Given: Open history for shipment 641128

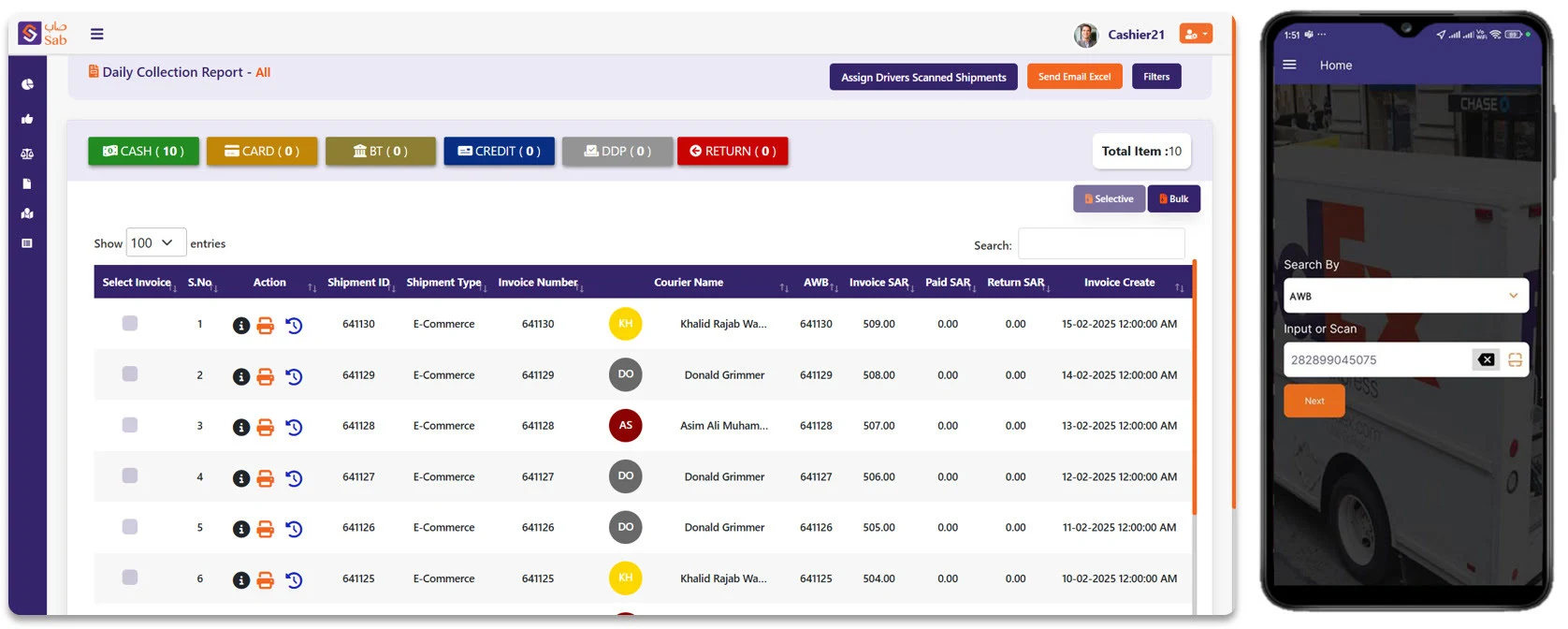Looking at the screenshot, I should 294,427.
